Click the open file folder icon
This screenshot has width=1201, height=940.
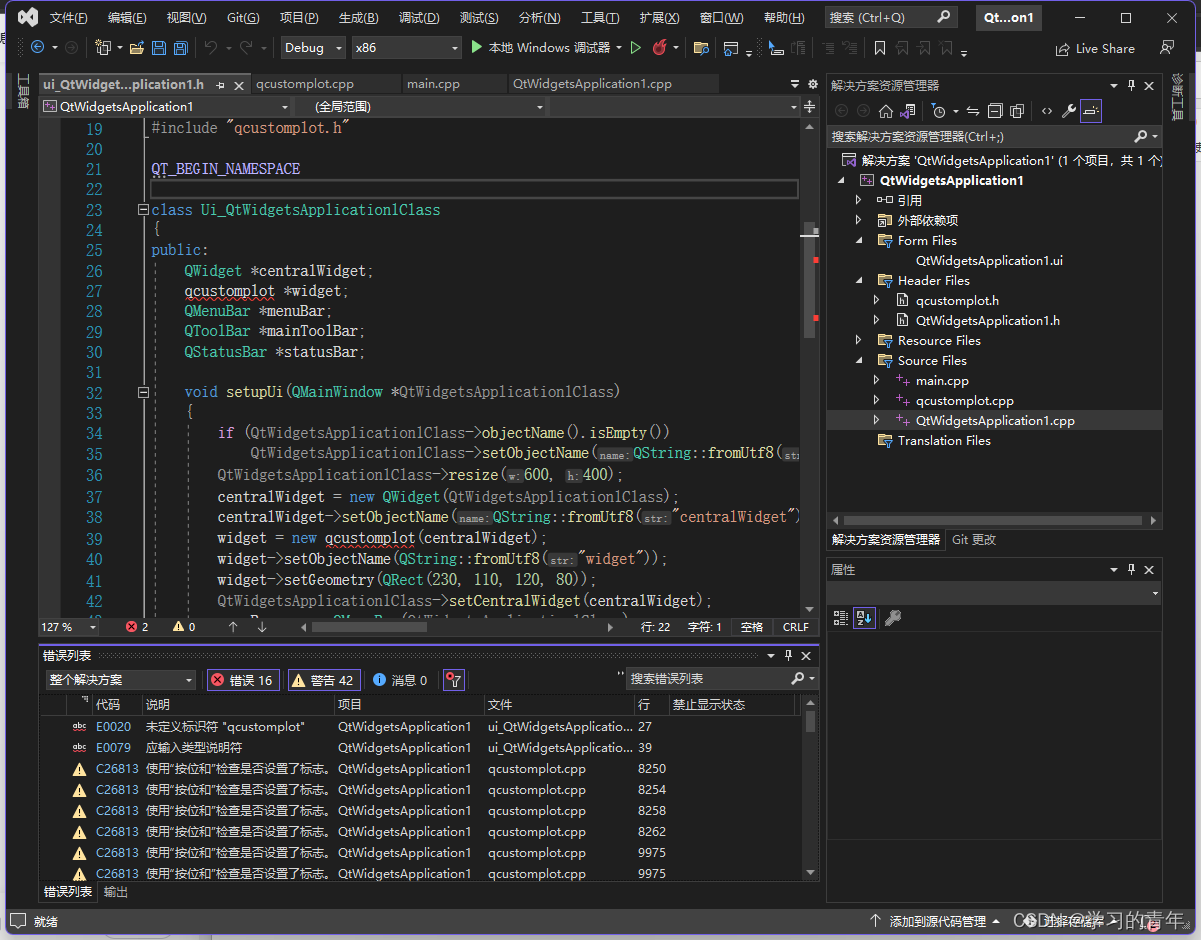point(139,47)
